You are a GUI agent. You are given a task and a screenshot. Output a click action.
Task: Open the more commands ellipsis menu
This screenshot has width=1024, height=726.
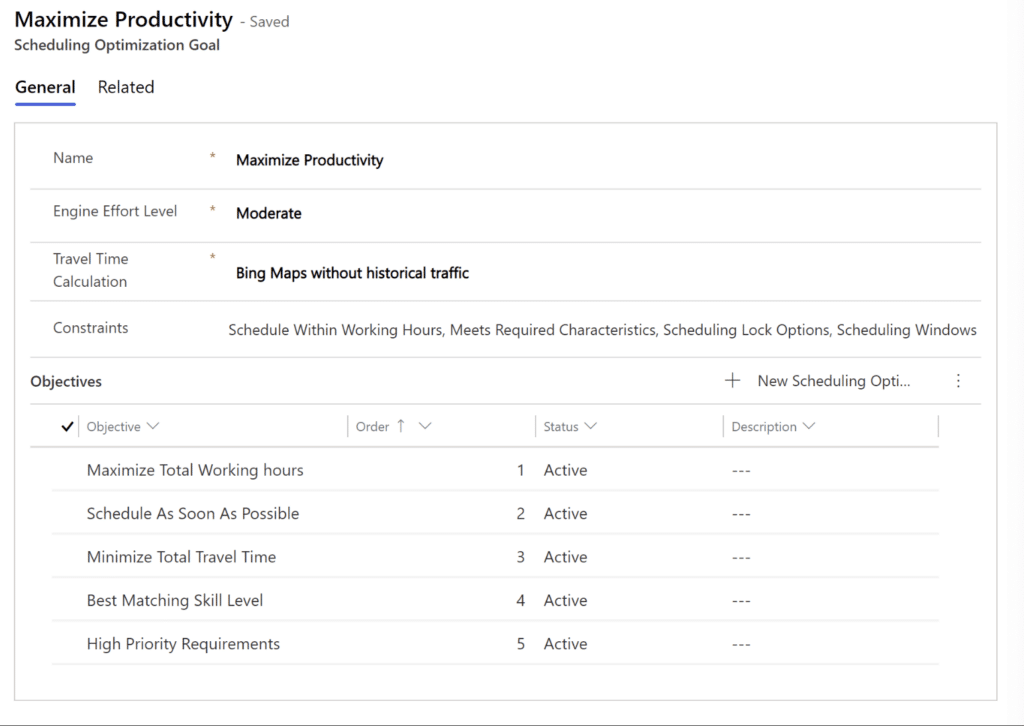pos(958,381)
